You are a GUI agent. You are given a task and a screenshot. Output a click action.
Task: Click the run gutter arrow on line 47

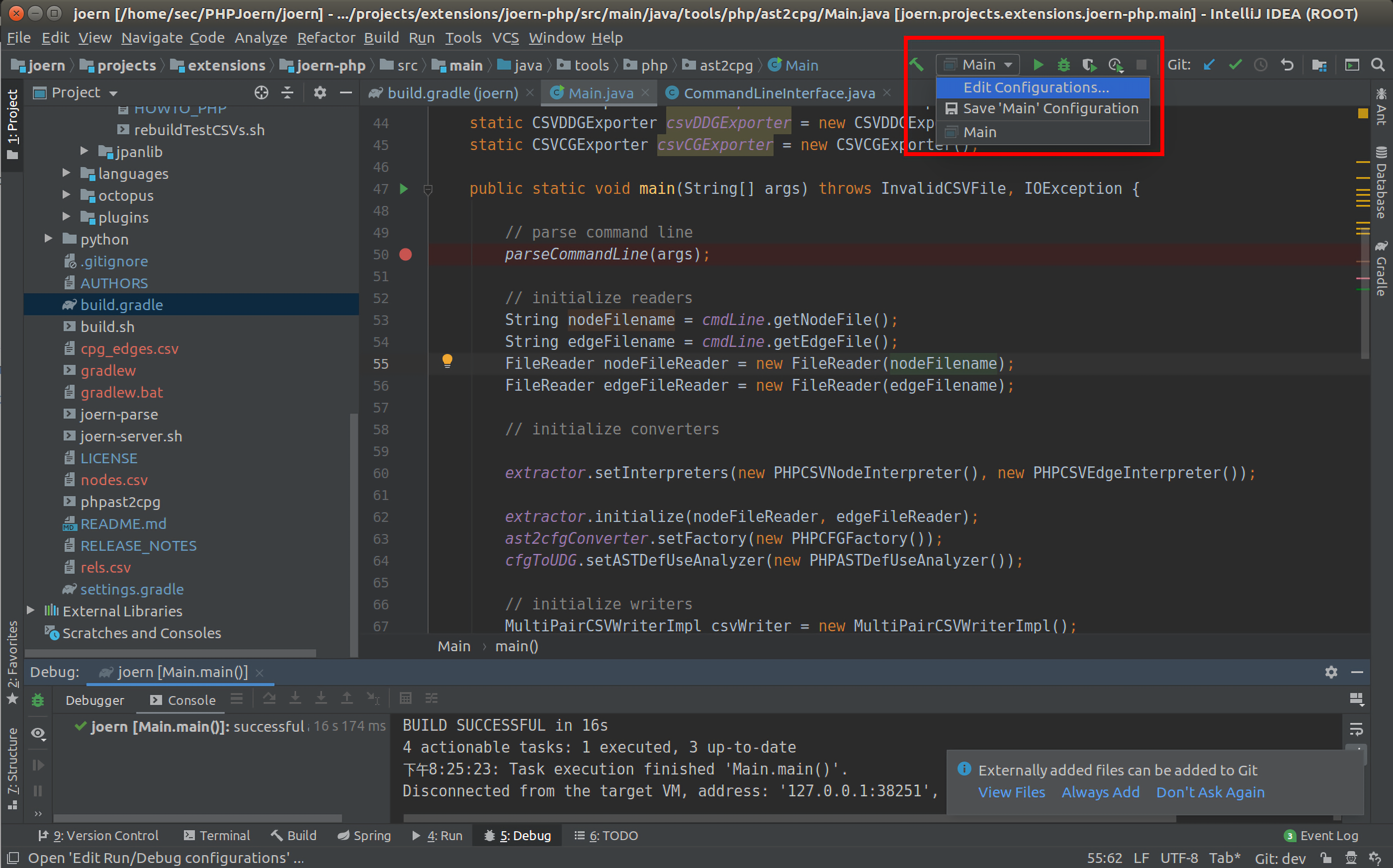click(404, 188)
